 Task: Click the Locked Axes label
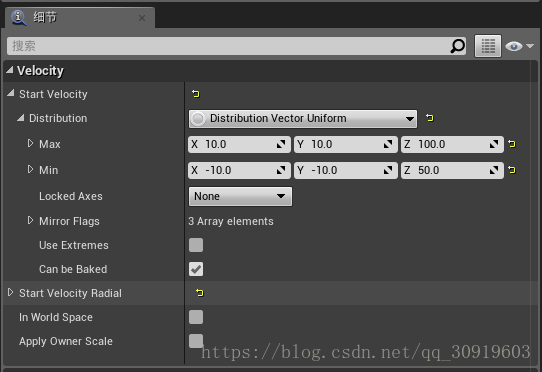pyautogui.click(x=71, y=196)
